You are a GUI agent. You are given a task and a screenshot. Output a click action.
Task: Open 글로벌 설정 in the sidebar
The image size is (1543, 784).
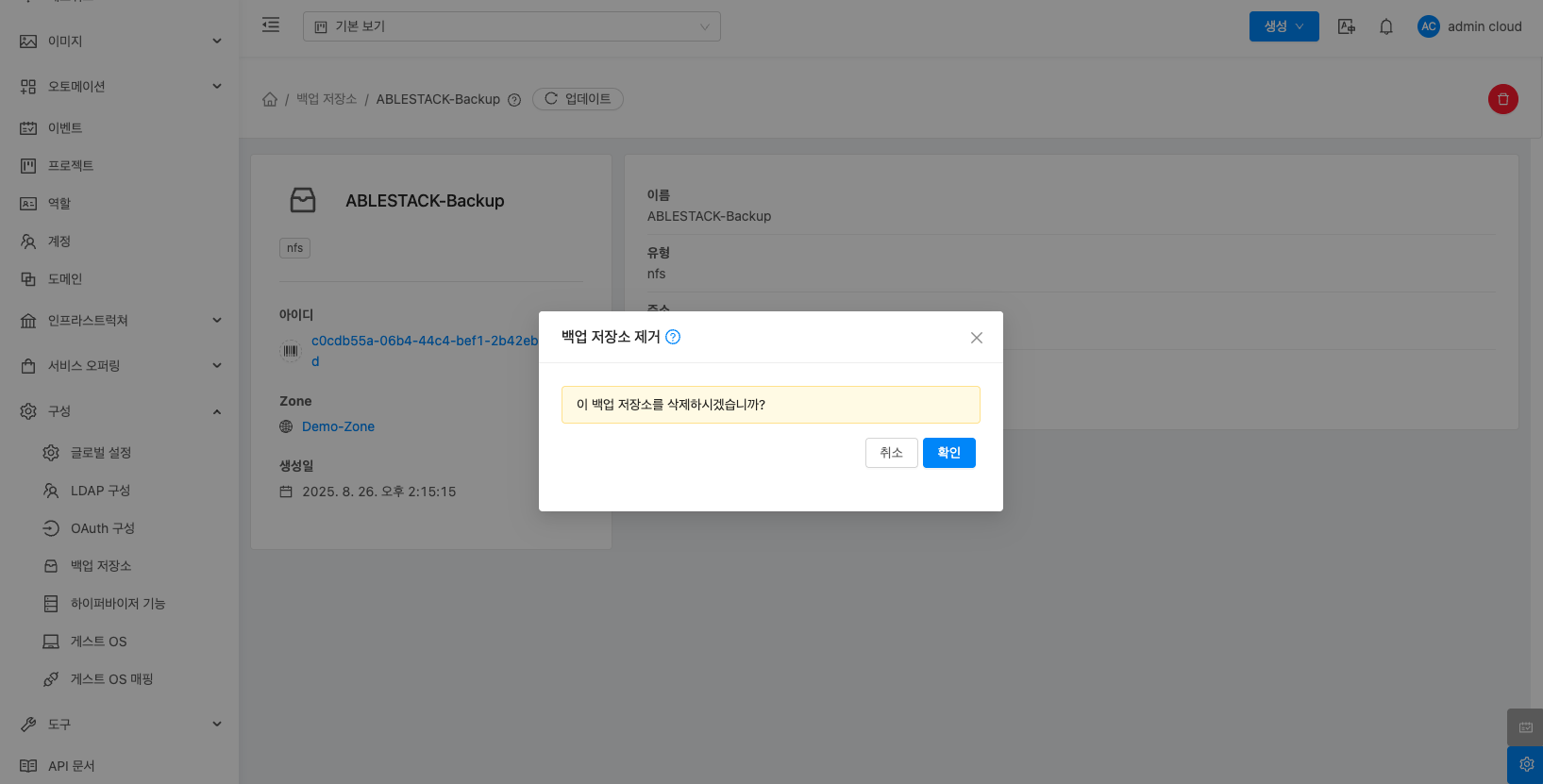point(101,453)
